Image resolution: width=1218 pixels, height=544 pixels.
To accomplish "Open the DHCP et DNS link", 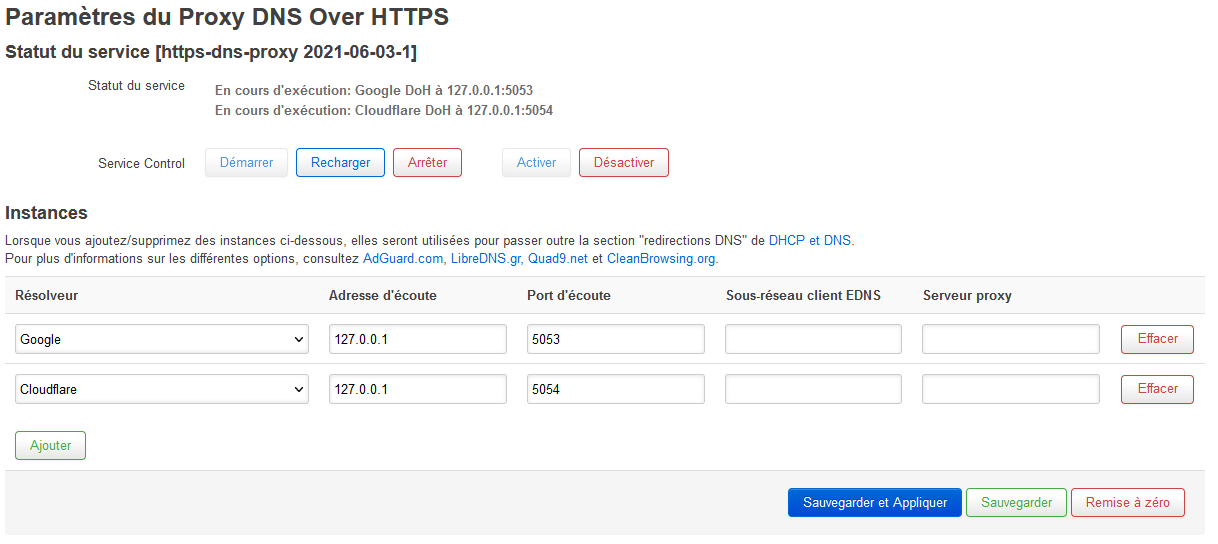I will tap(810, 241).
